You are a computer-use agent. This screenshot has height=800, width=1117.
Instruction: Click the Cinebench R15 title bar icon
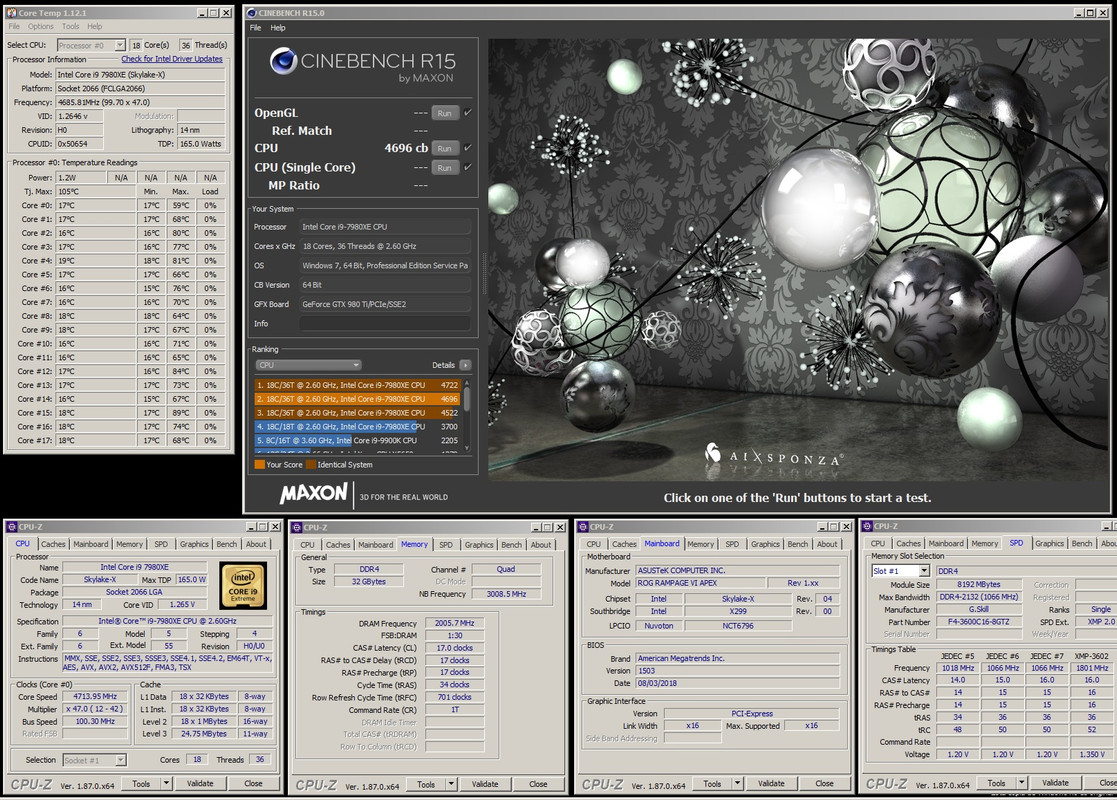(251, 13)
